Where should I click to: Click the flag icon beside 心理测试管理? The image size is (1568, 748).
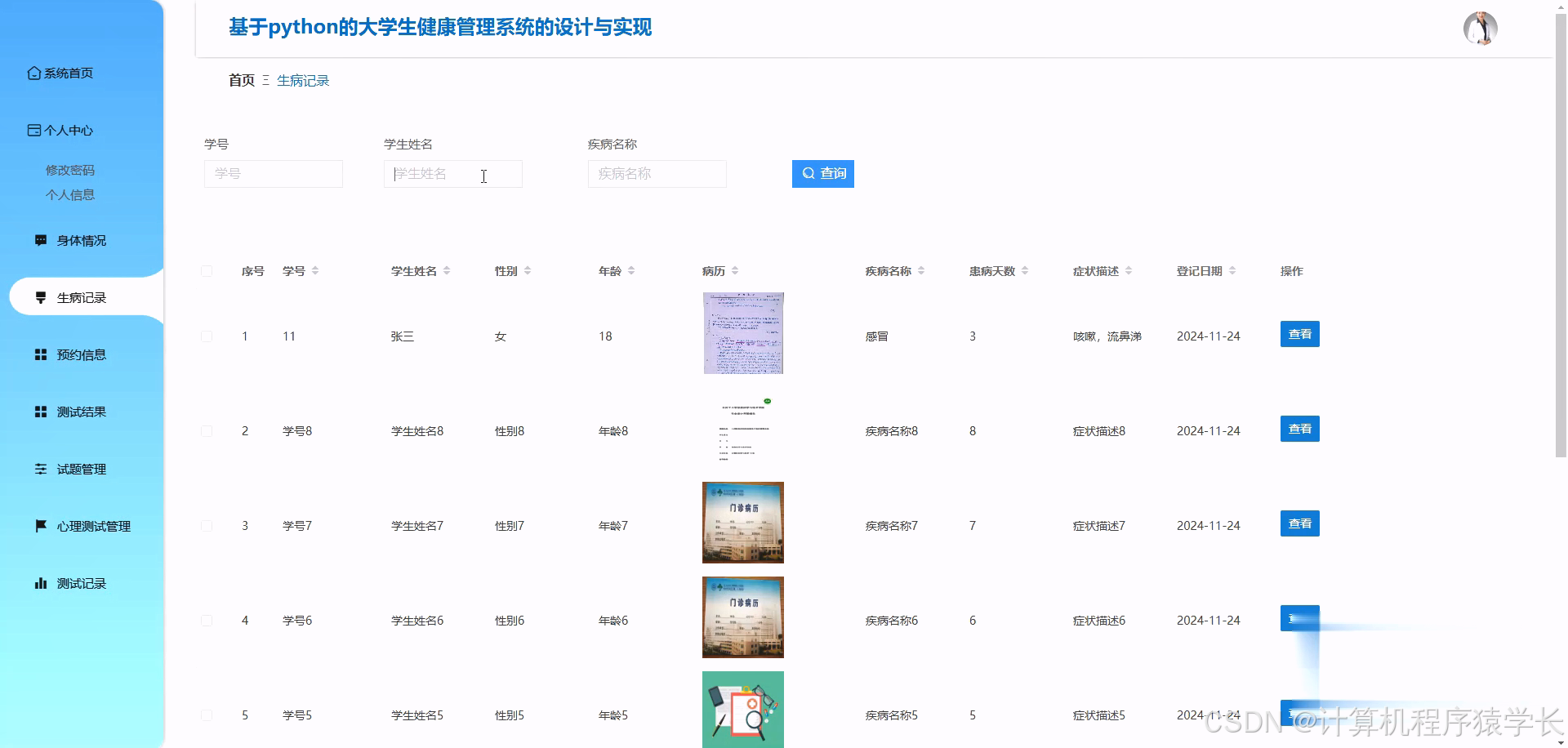pyautogui.click(x=41, y=527)
